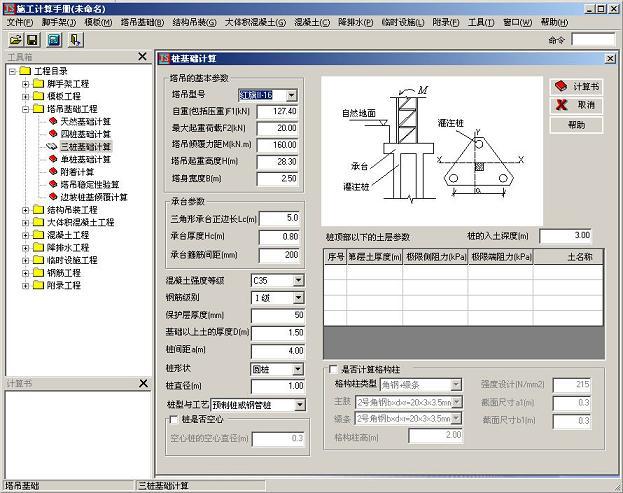Viewport: 623px width, 493px height.
Task: Open the 桩型与工艺 dropdown
Action: pyautogui.click(x=297, y=405)
